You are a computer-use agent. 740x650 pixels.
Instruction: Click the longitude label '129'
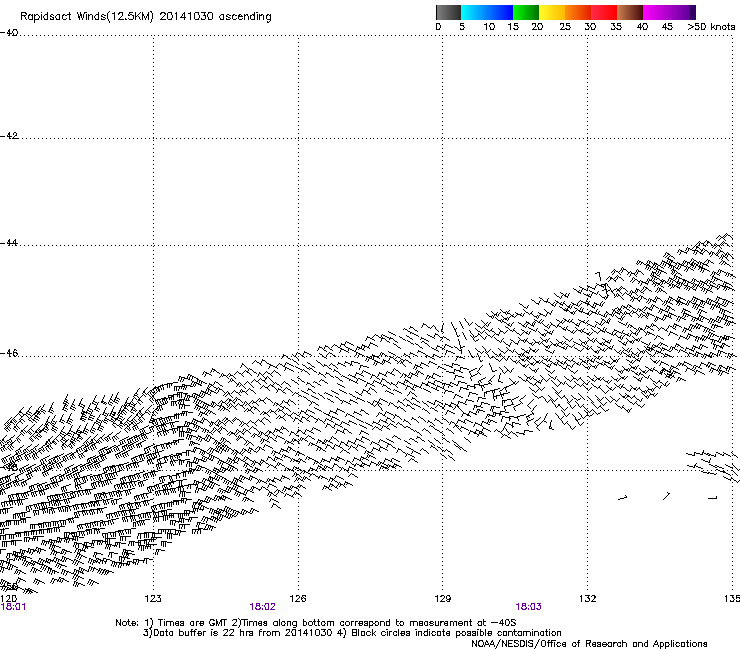click(443, 599)
